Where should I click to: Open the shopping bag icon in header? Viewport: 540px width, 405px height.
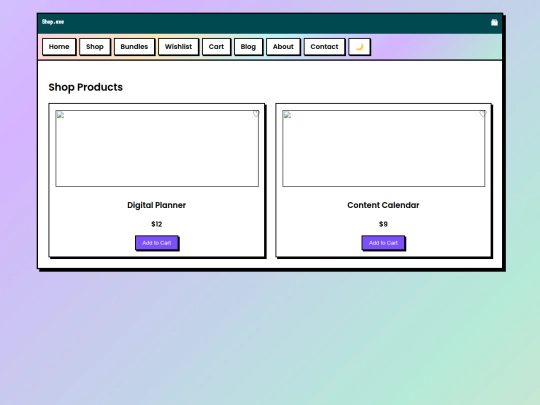pos(494,22)
